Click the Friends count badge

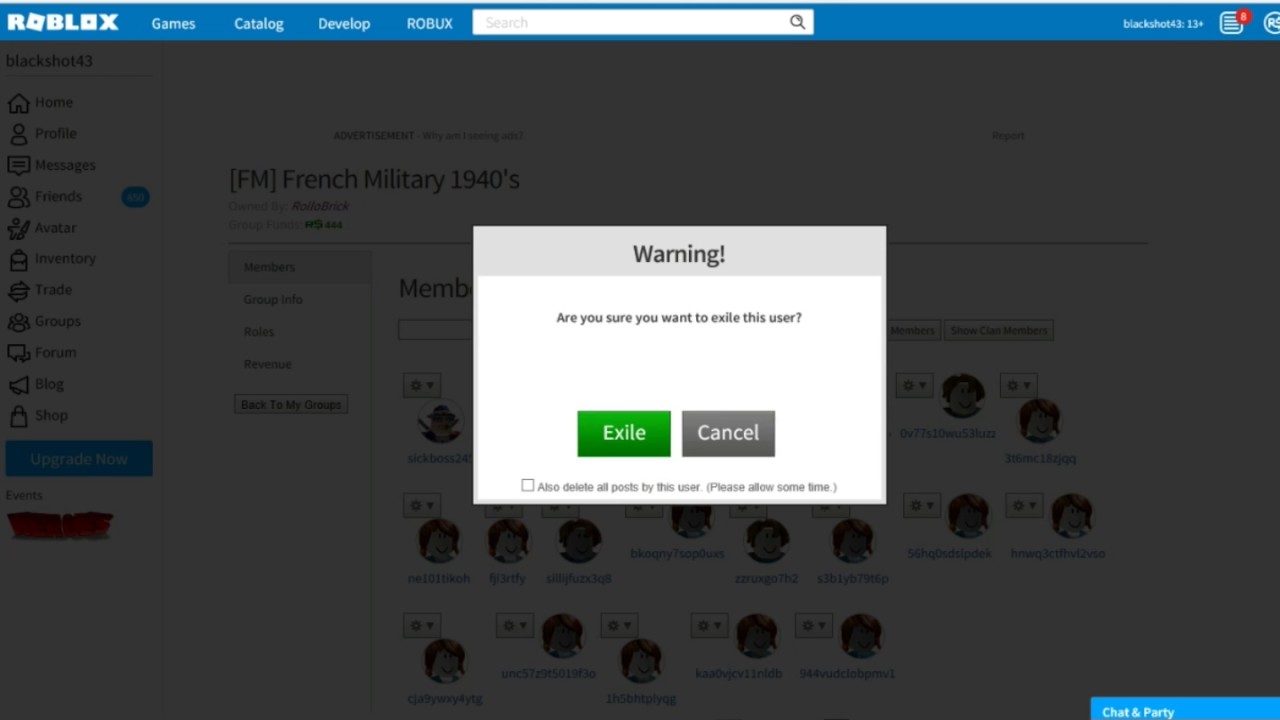135,197
